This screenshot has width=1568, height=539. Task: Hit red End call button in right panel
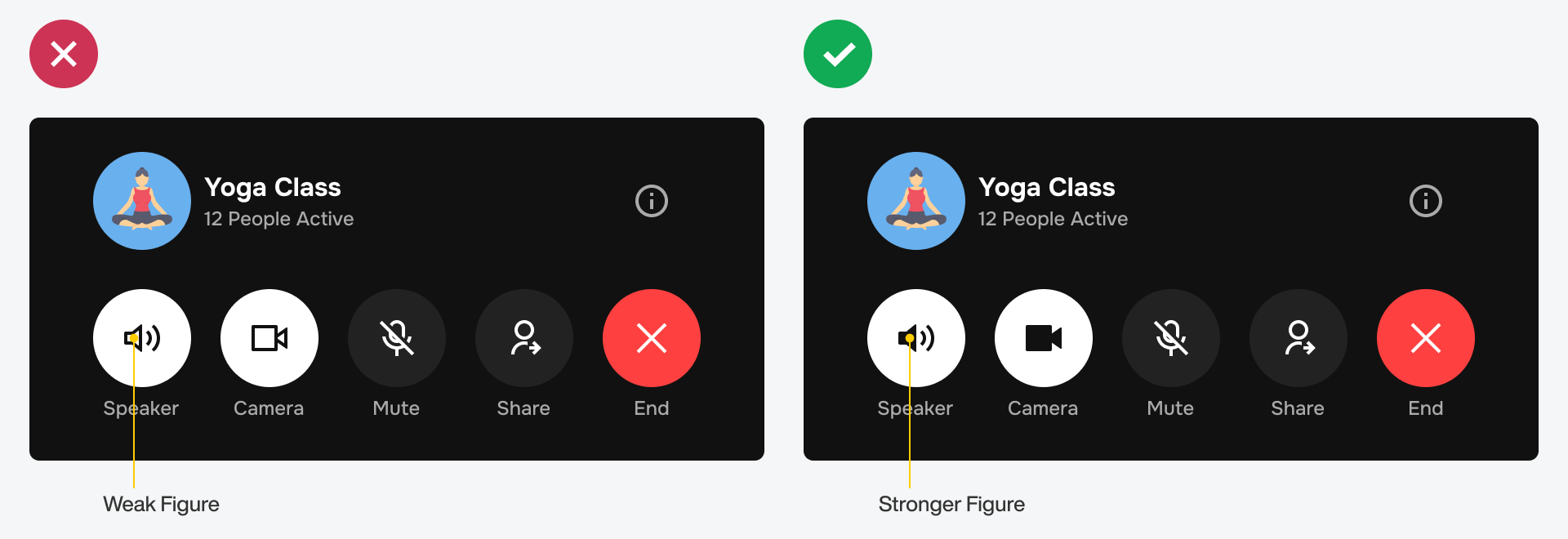click(1426, 338)
